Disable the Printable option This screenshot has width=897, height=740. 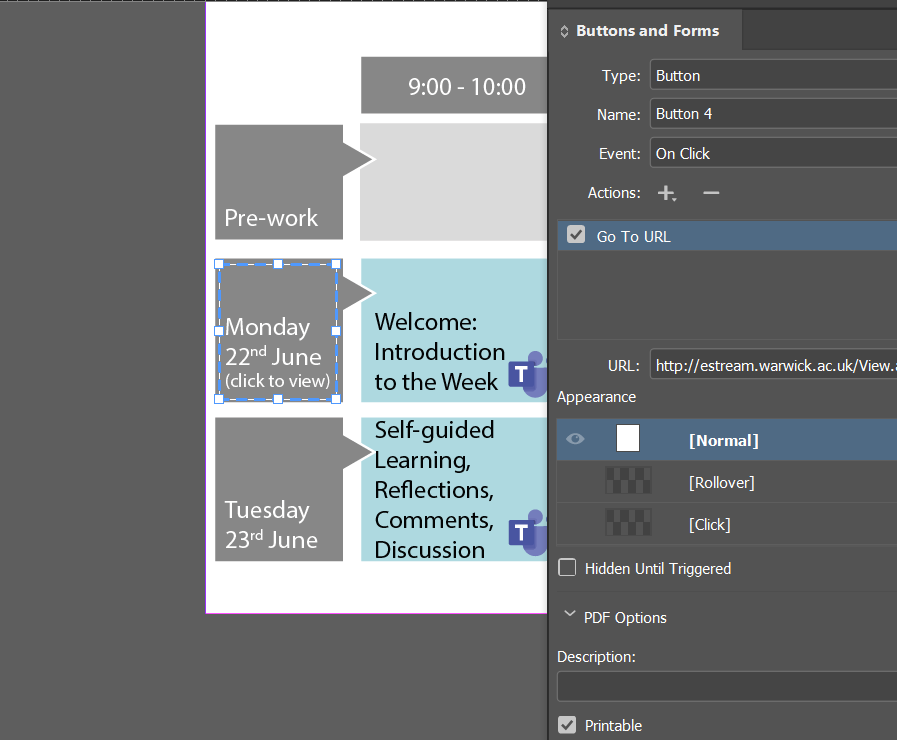pos(567,725)
